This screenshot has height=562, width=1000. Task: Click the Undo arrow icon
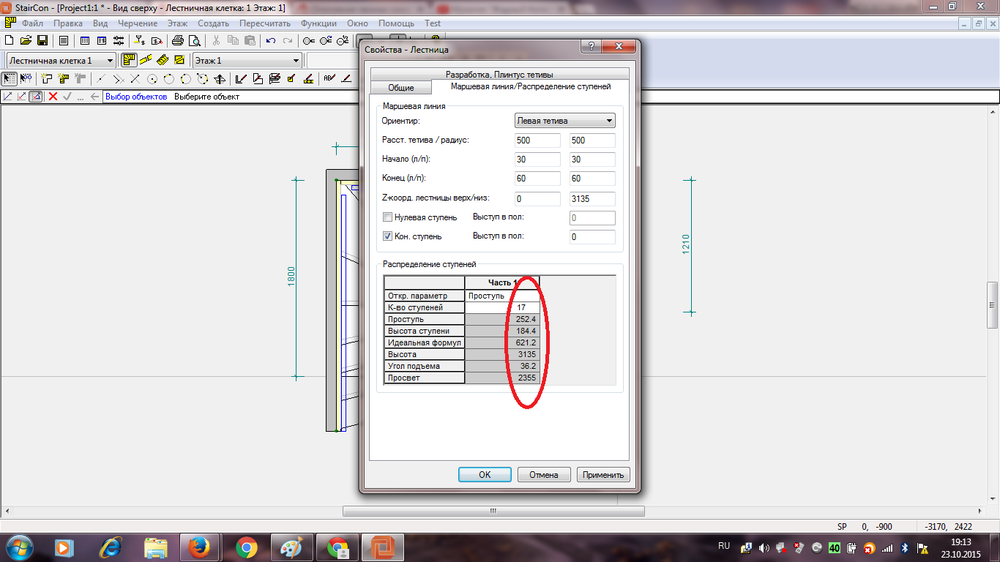[271, 41]
